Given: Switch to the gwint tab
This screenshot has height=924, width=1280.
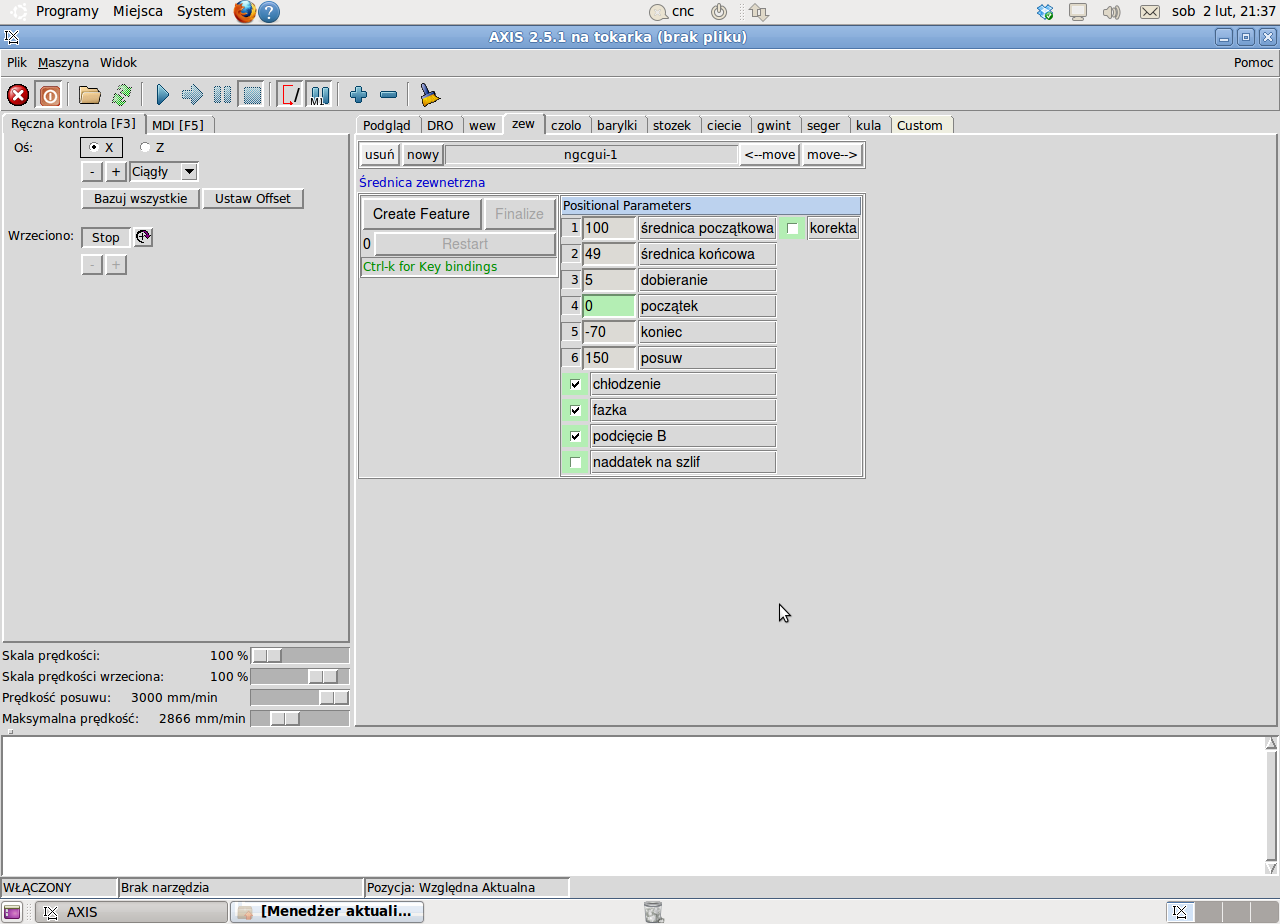Looking at the screenshot, I should (774, 125).
